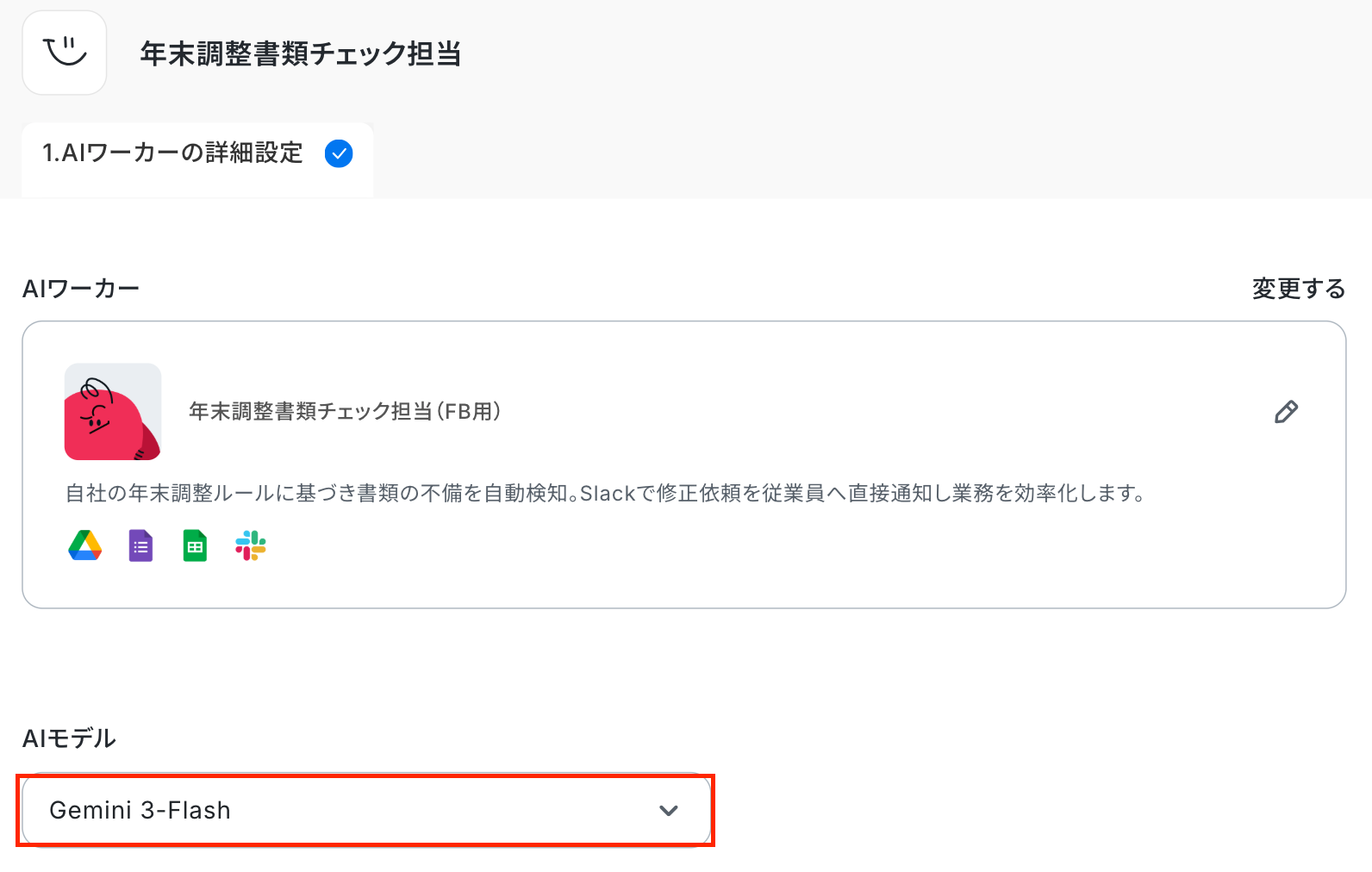Click the Slack icon
This screenshot has height=872, width=1372.
(251, 546)
